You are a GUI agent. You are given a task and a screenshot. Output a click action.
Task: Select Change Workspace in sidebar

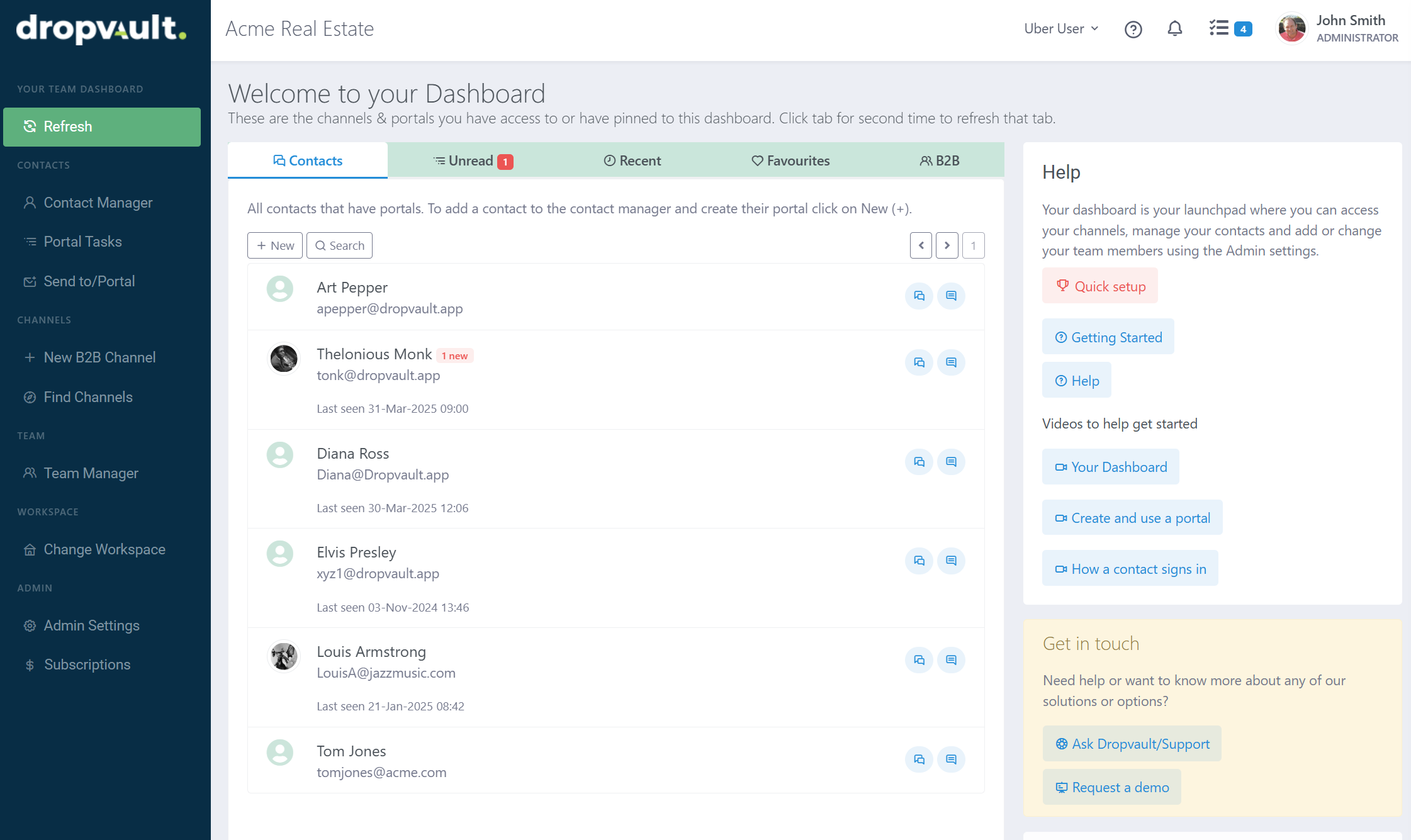pyautogui.click(x=94, y=549)
